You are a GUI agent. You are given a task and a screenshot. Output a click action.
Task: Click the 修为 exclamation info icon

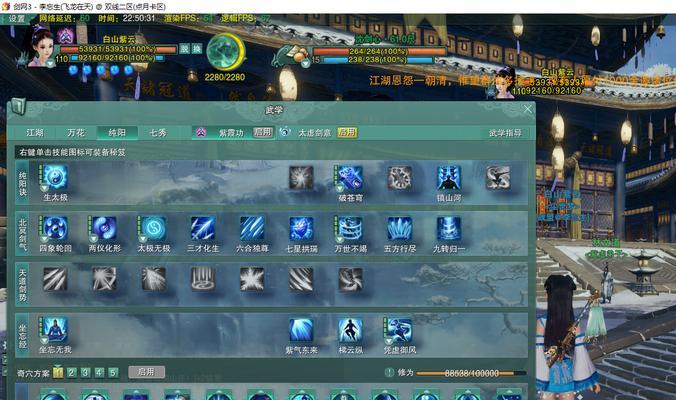[x=389, y=372]
